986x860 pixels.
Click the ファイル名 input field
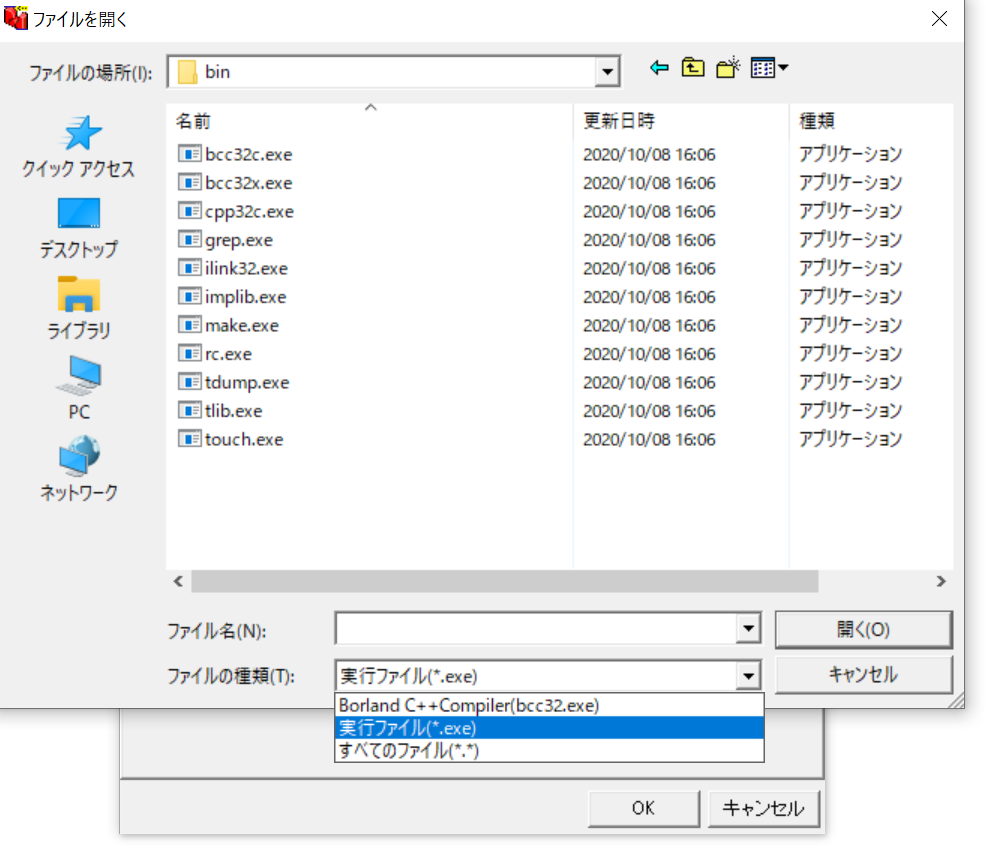(x=536, y=628)
